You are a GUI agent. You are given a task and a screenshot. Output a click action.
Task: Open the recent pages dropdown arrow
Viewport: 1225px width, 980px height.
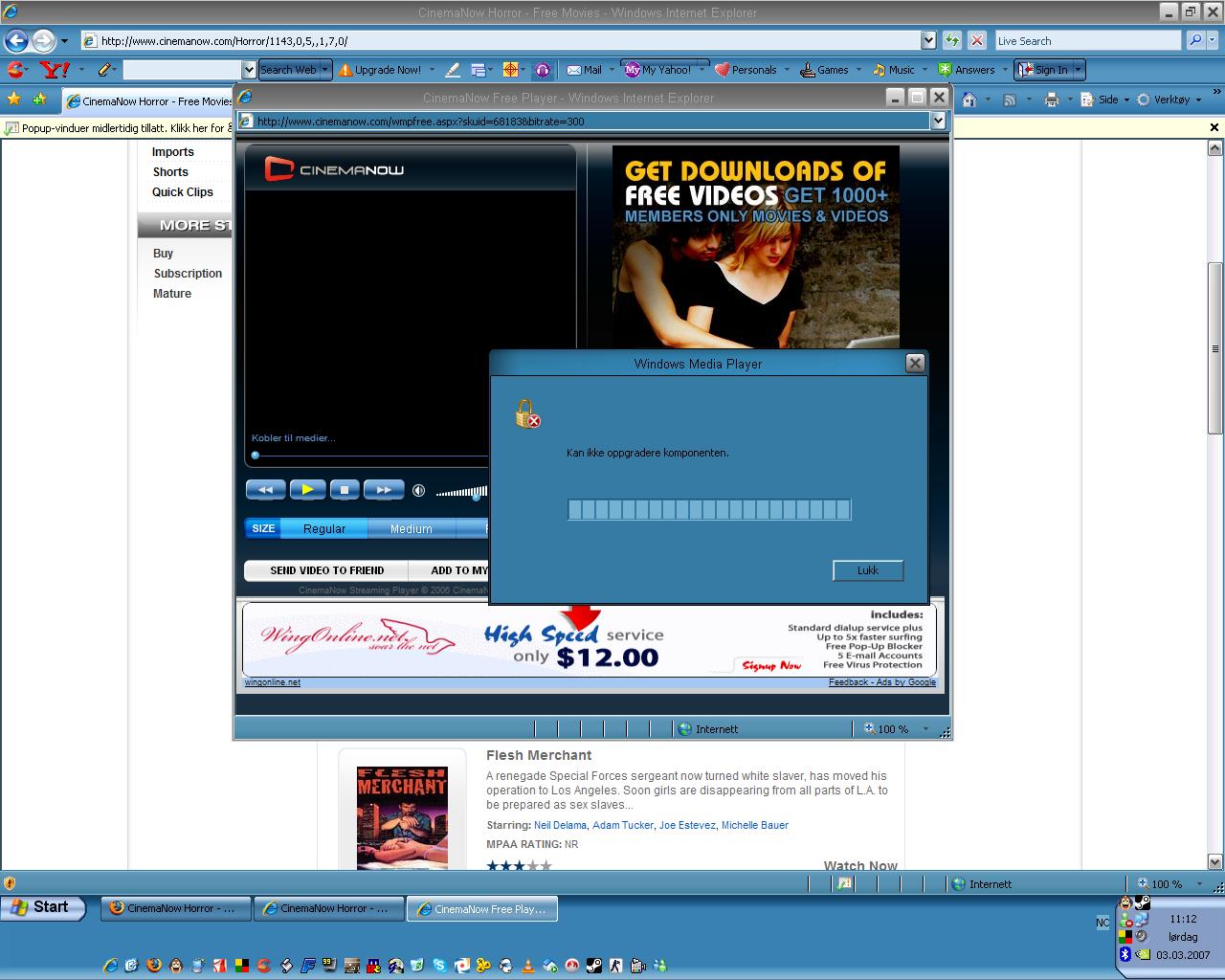click(x=64, y=41)
